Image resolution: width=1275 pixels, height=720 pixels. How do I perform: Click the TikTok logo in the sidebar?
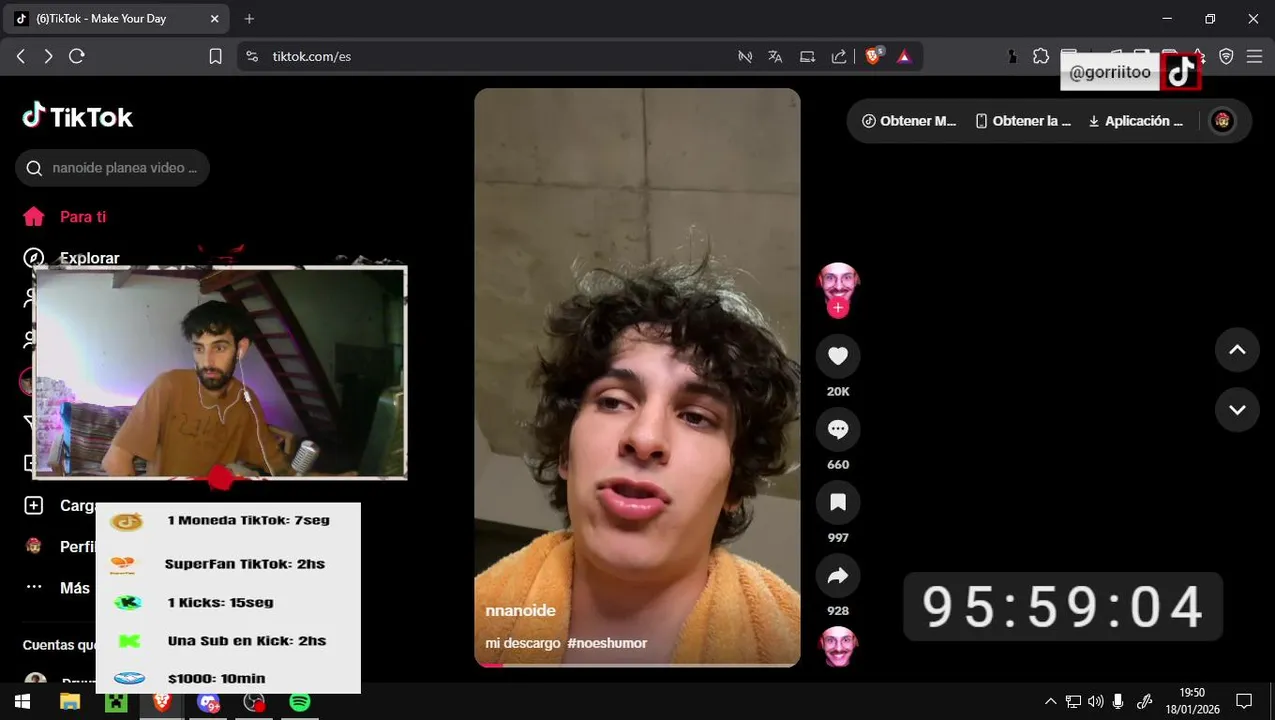tap(78, 117)
